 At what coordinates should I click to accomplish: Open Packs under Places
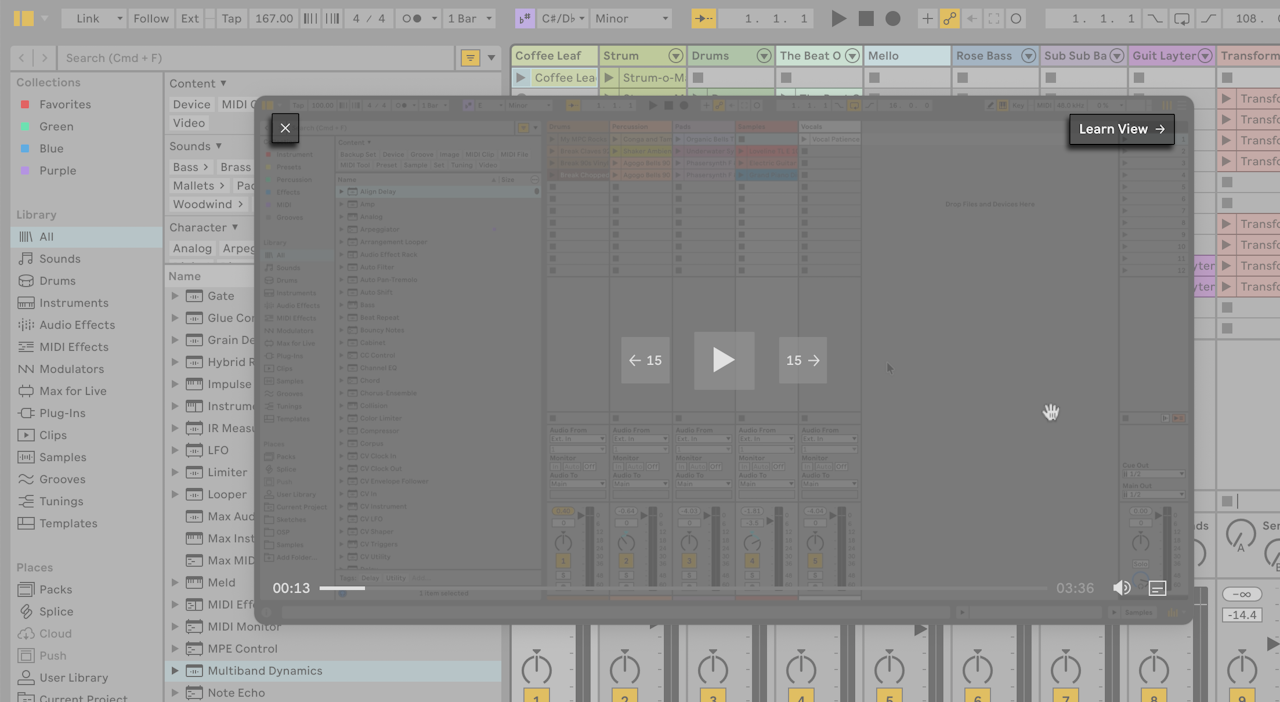56,590
